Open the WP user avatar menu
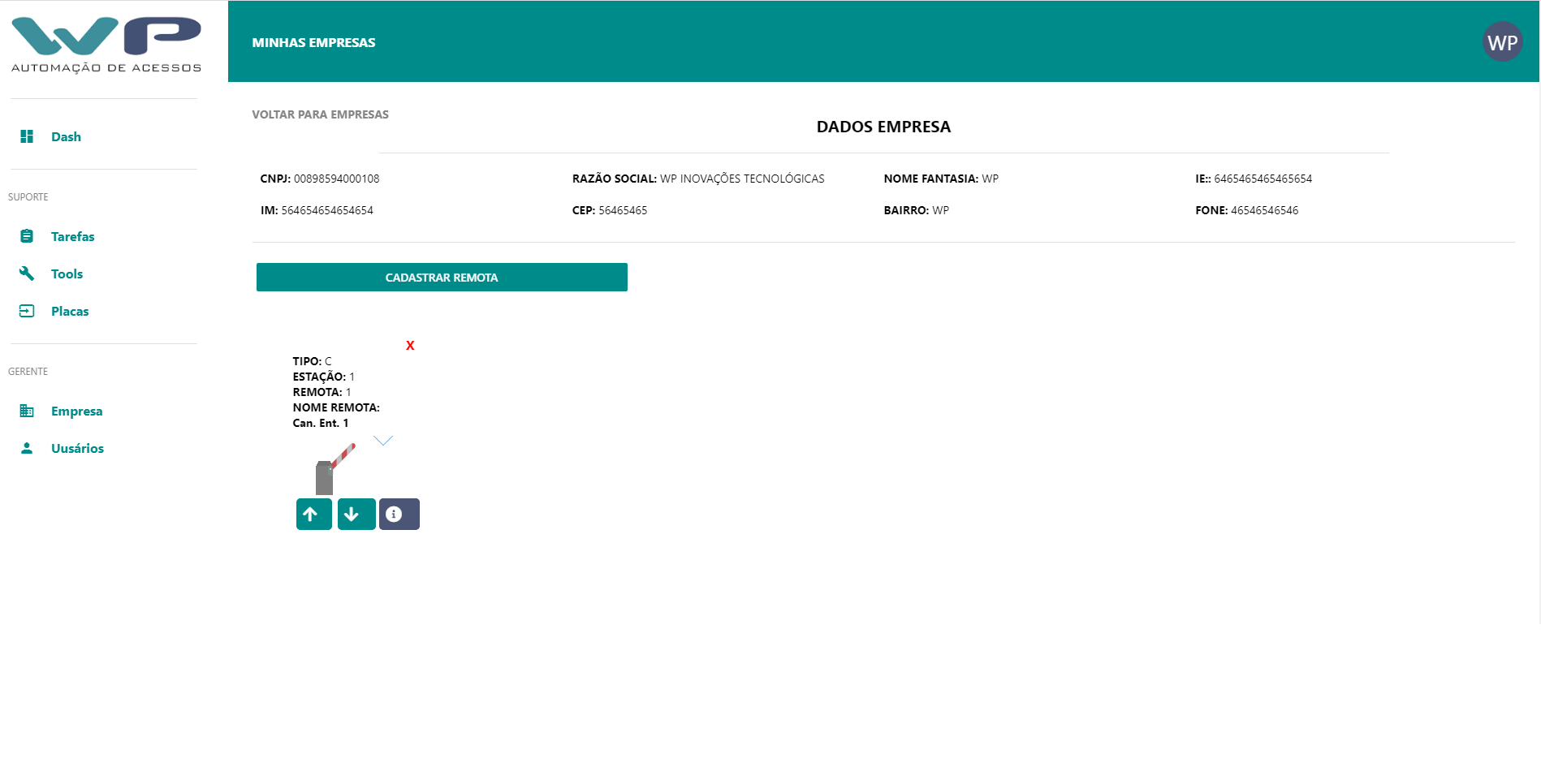This screenshot has width=1541, height=784. (1502, 42)
